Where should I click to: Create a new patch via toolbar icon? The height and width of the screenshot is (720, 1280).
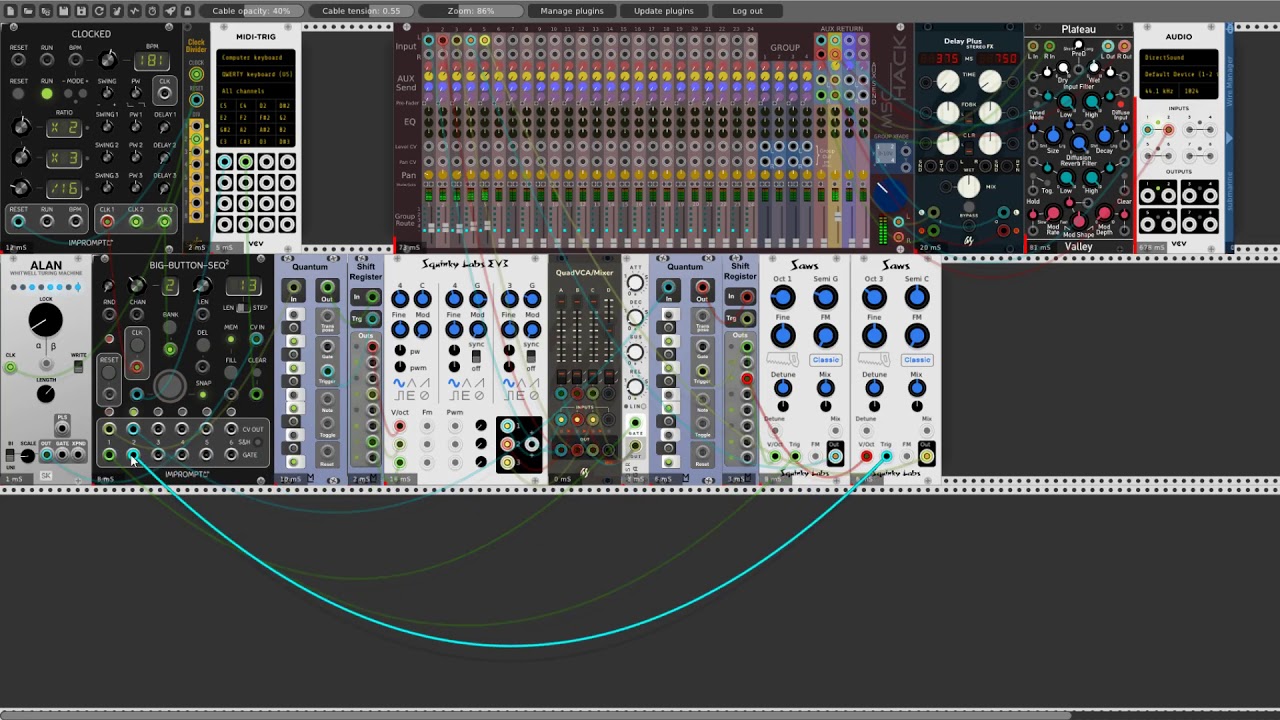click(10, 11)
